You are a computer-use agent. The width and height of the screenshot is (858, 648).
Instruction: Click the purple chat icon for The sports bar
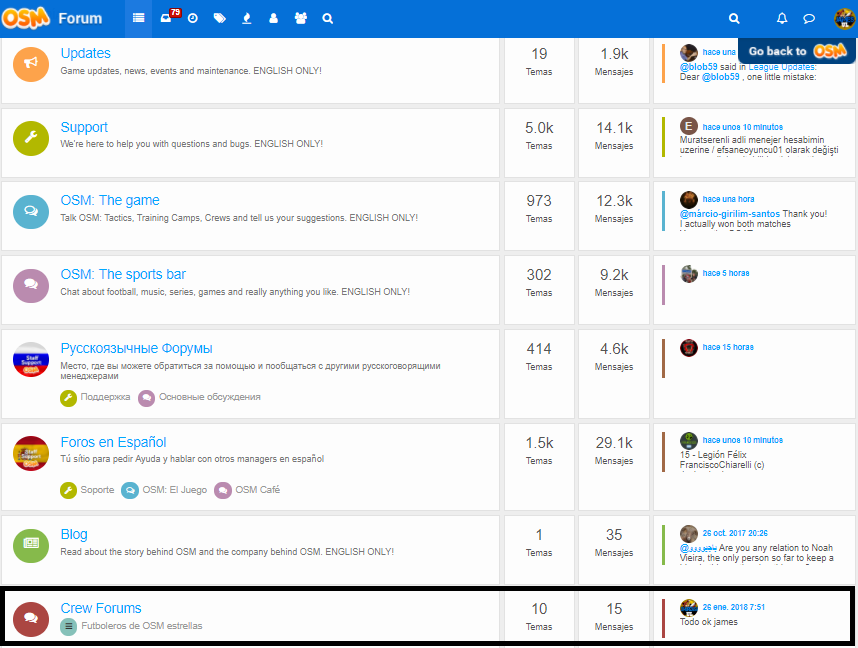(x=31, y=286)
